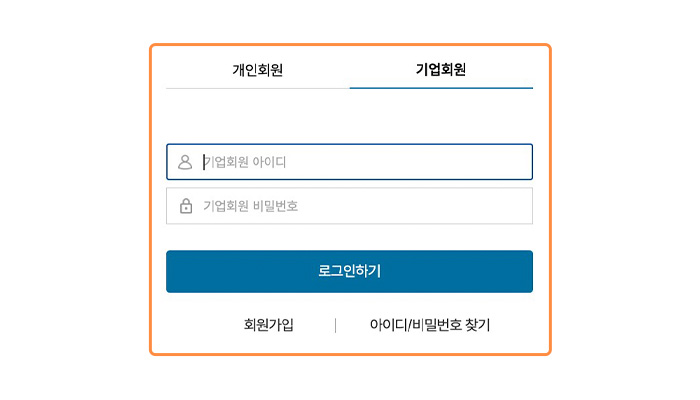Select the user silhouette icon beside 아이디 placeholder
Screen dimensions: 700x400
(x=185, y=162)
